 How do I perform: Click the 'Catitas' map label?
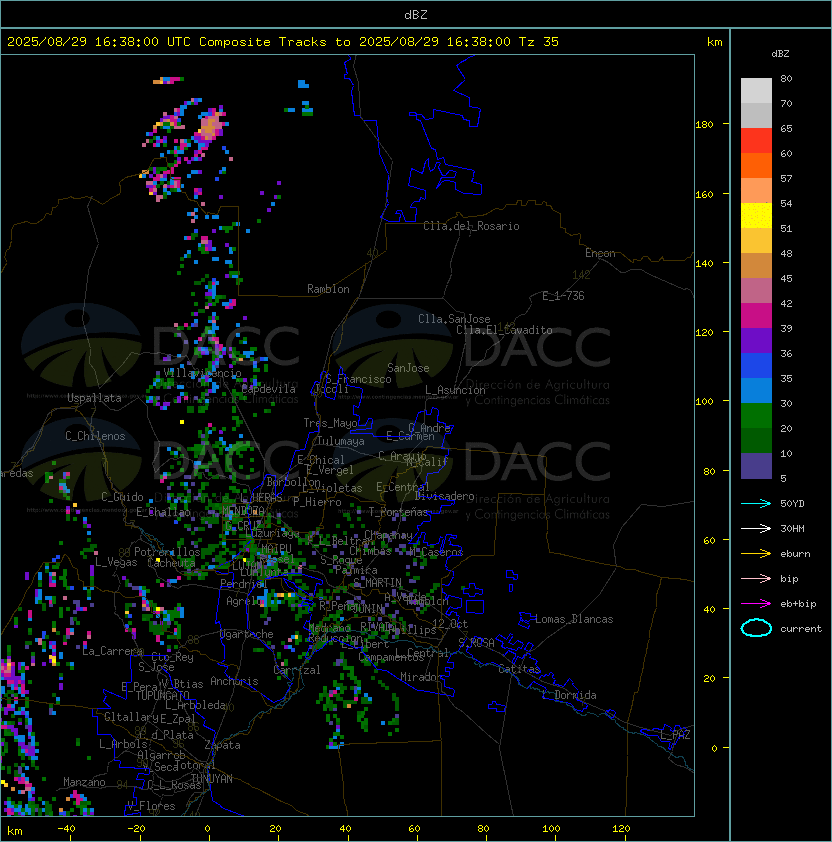point(519,669)
